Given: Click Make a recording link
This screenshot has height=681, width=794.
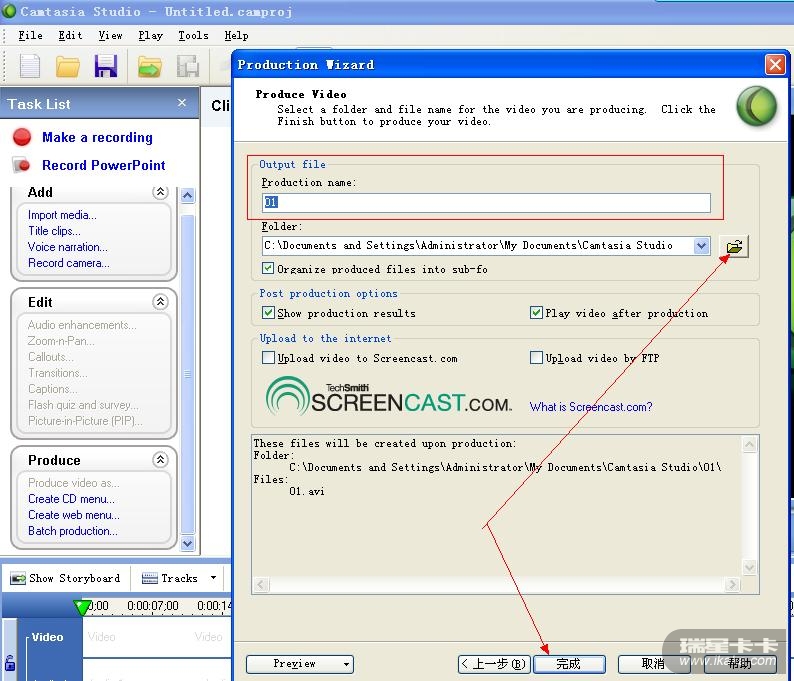Looking at the screenshot, I should 97,137.
